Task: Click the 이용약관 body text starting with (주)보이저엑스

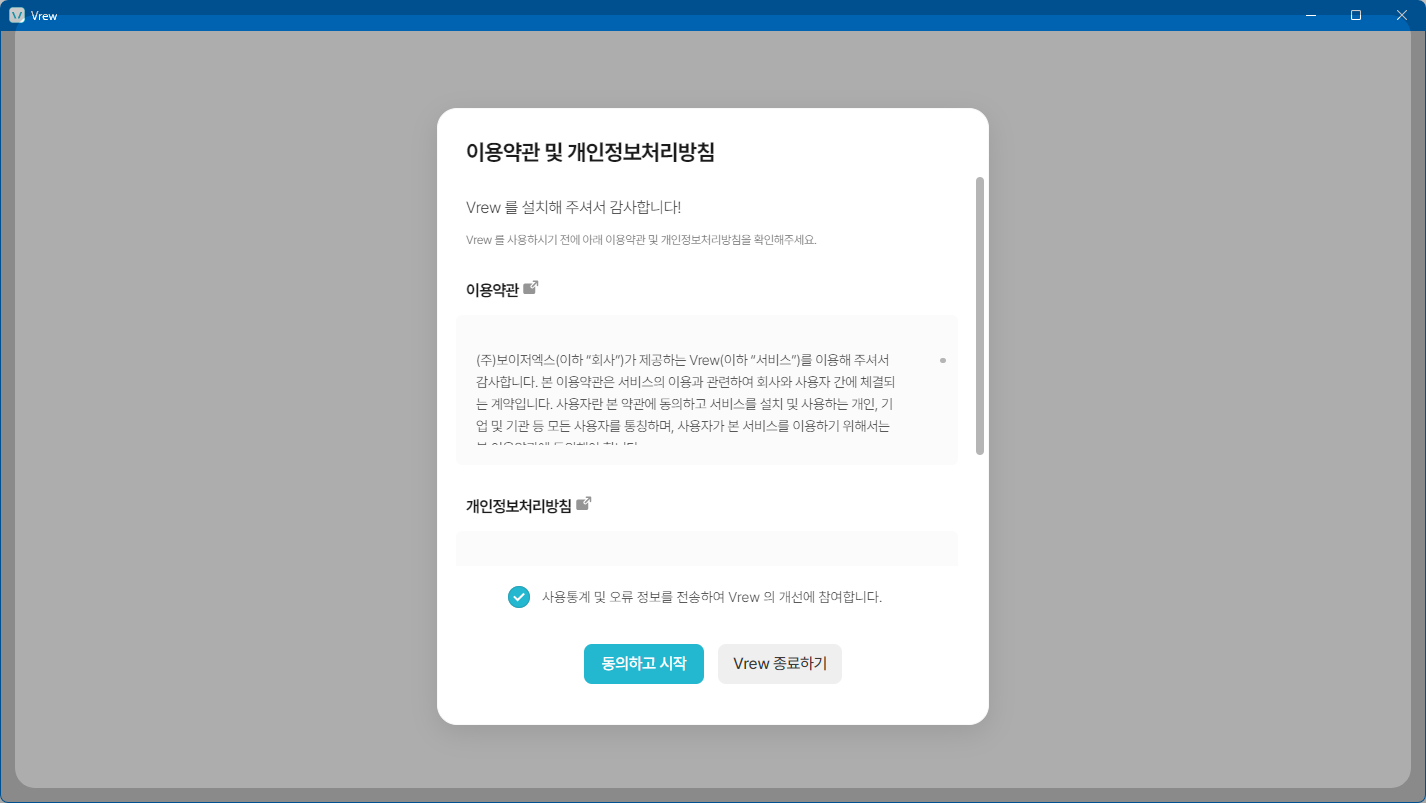Action: click(686, 400)
